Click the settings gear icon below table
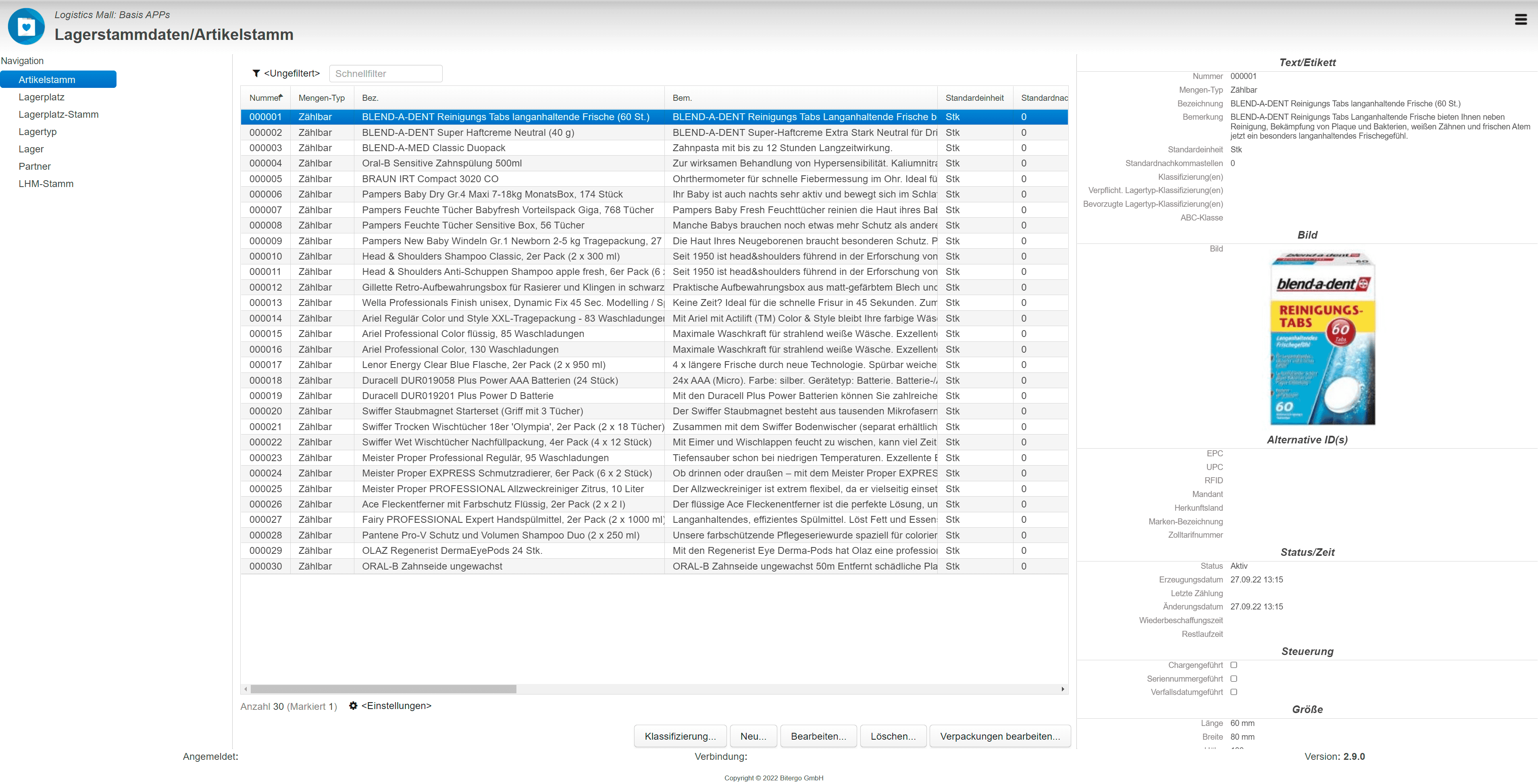The image size is (1538, 784). pyautogui.click(x=354, y=706)
